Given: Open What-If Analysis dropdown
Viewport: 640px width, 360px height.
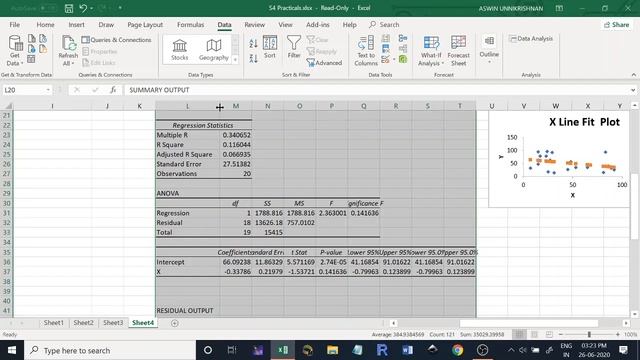Looking at the screenshot, I should (x=431, y=51).
